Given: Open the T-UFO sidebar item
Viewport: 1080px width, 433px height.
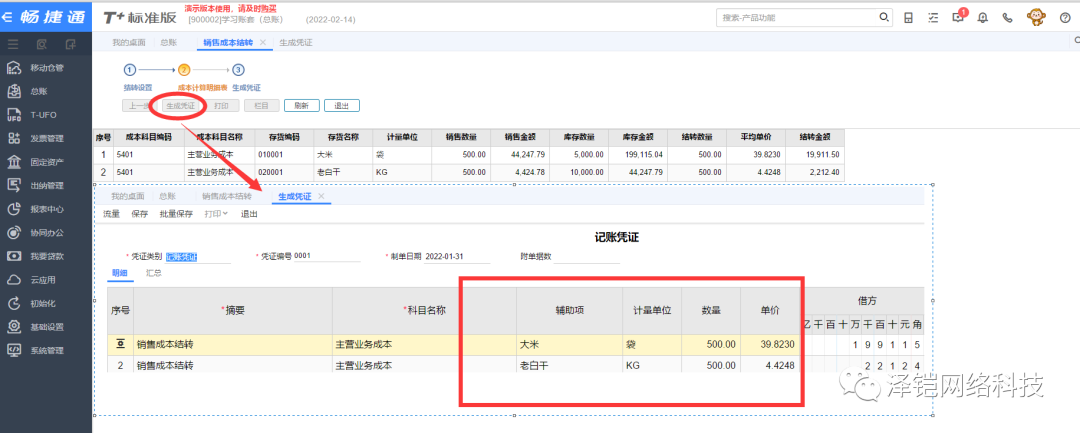Looking at the screenshot, I should (42, 115).
